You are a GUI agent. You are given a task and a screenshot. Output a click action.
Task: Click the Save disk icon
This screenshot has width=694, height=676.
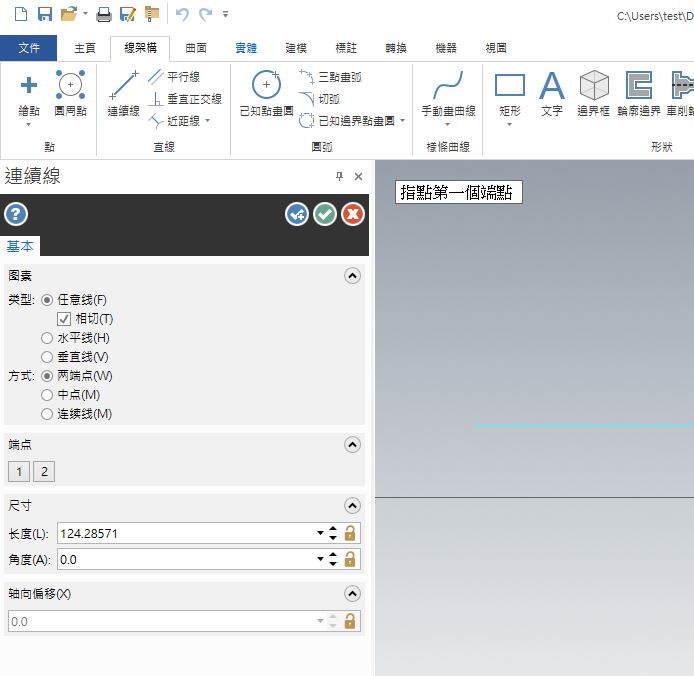click(x=45, y=14)
